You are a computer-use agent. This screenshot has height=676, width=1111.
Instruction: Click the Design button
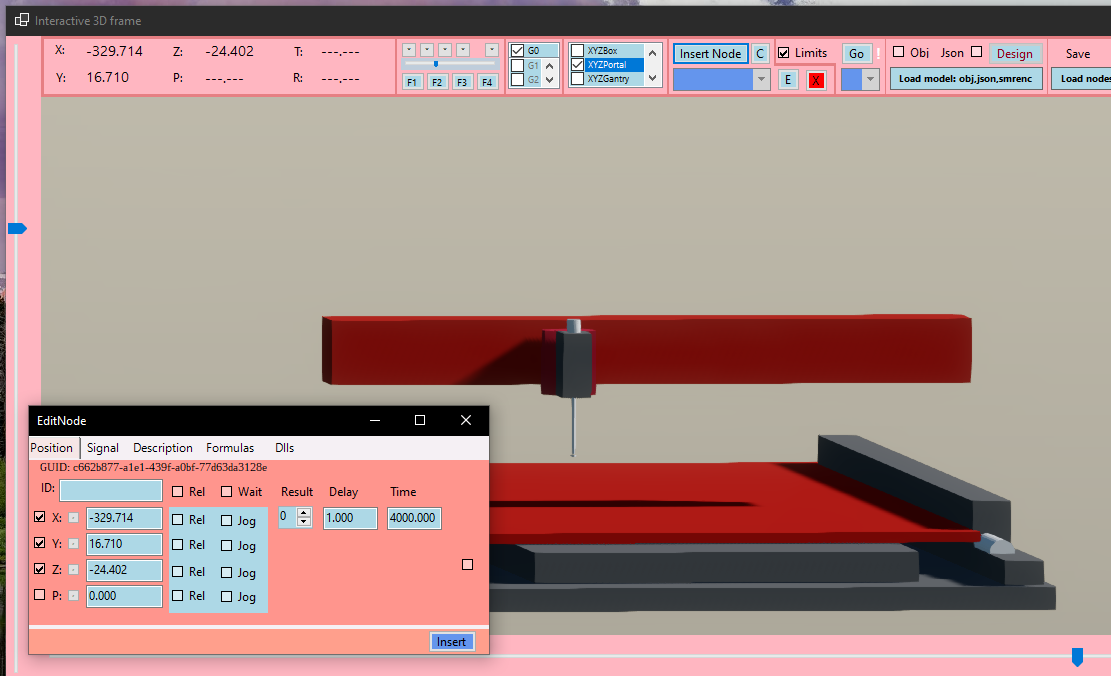(x=1015, y=54)
